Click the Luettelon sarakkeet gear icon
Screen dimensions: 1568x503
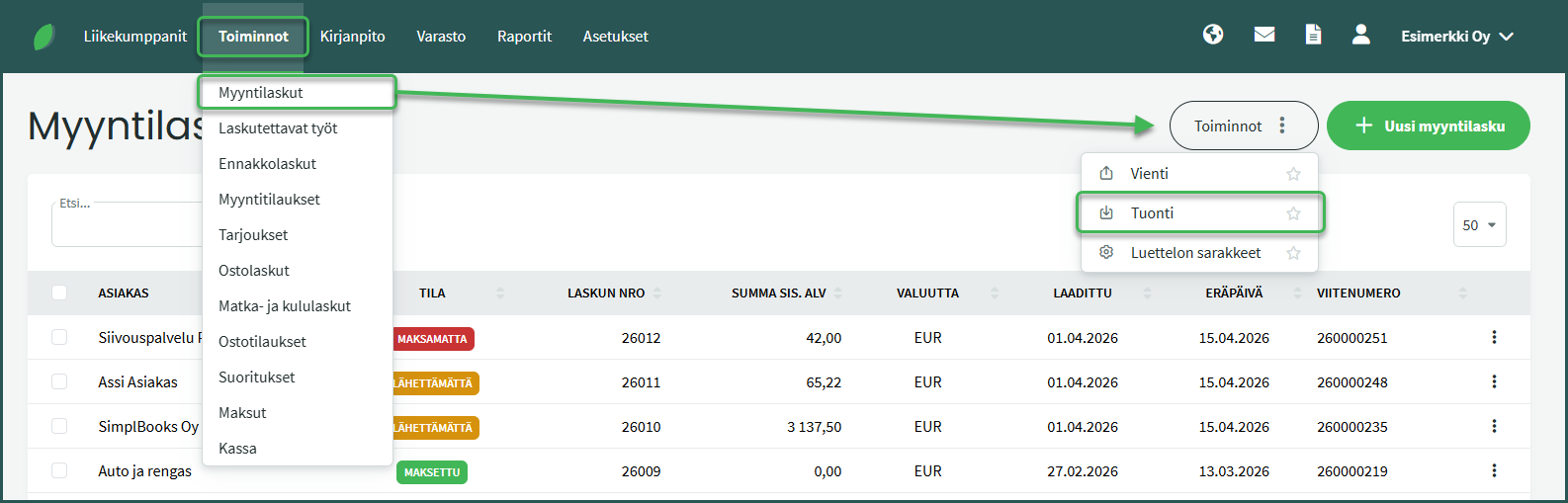(1106, 252)
